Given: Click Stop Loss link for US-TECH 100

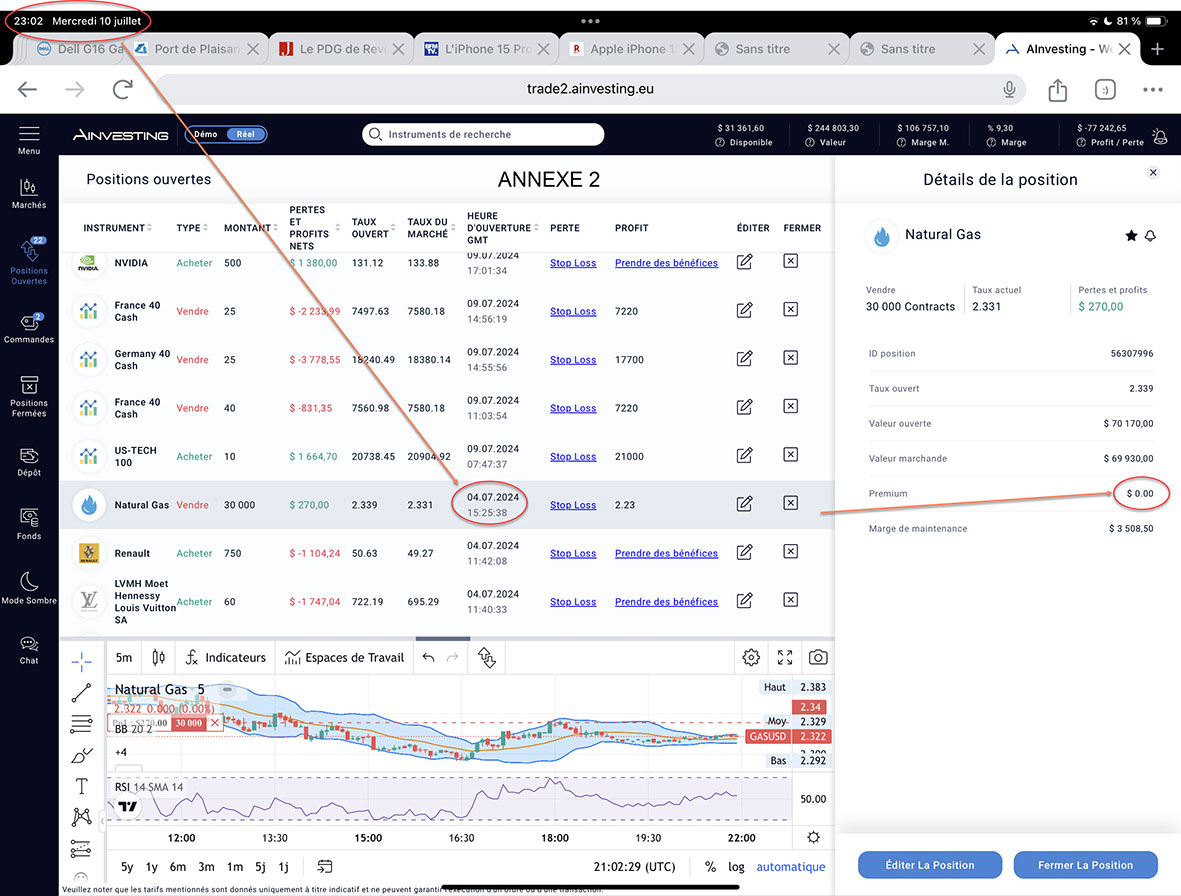Looking at the screenshot, I should pos(573,457).
